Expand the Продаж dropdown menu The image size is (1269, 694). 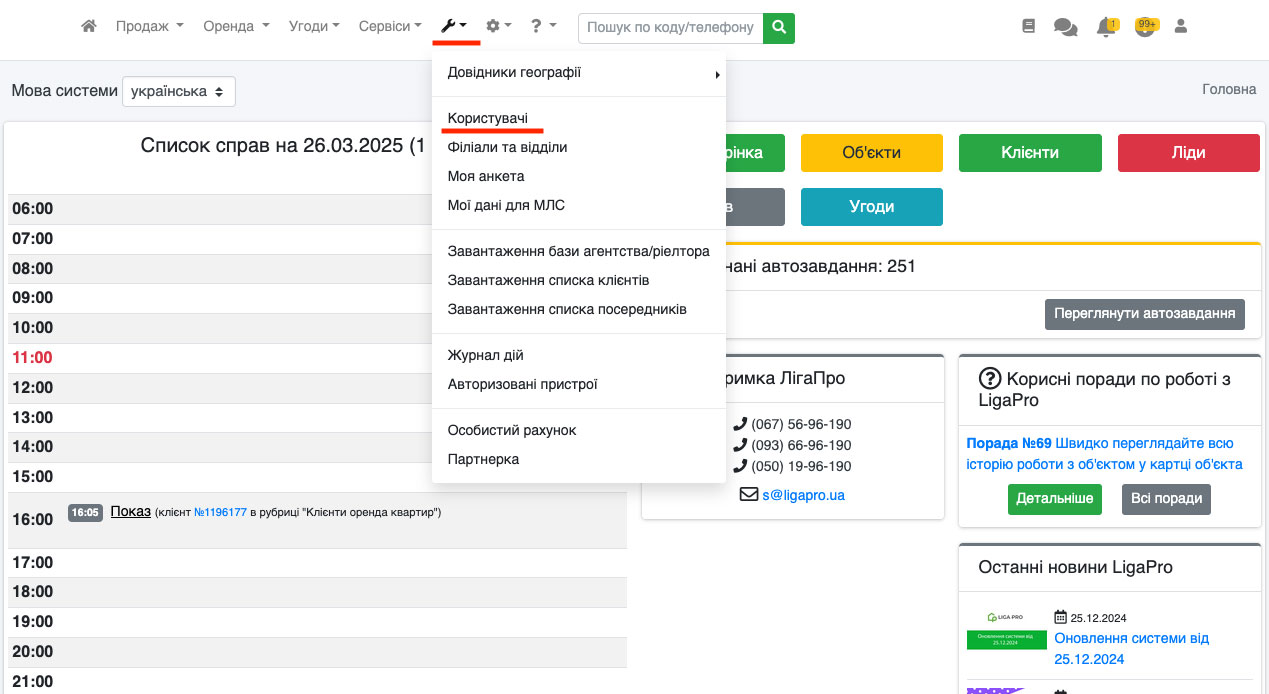(x=149, y=27)
